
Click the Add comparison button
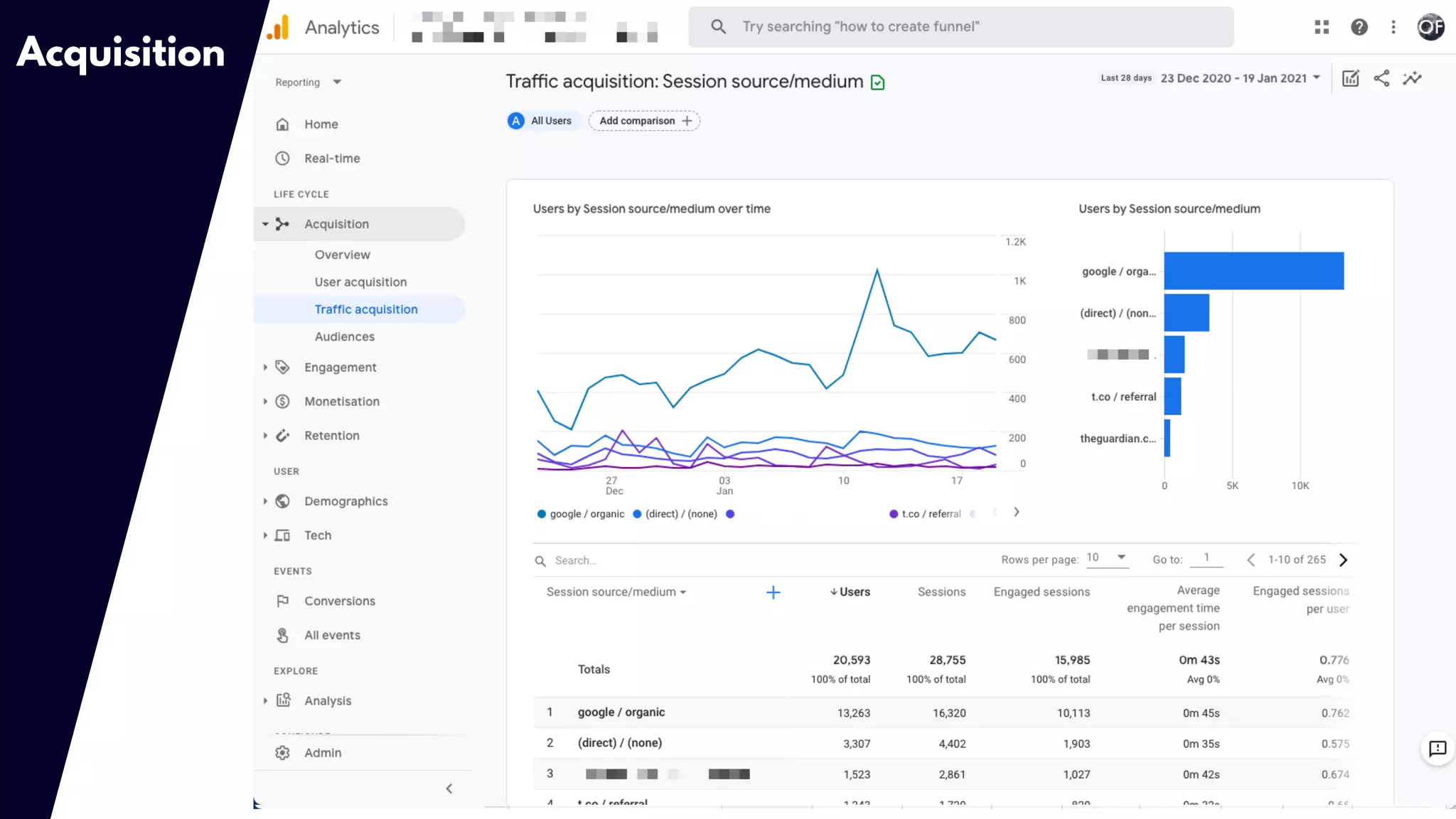tap(644, 121)
